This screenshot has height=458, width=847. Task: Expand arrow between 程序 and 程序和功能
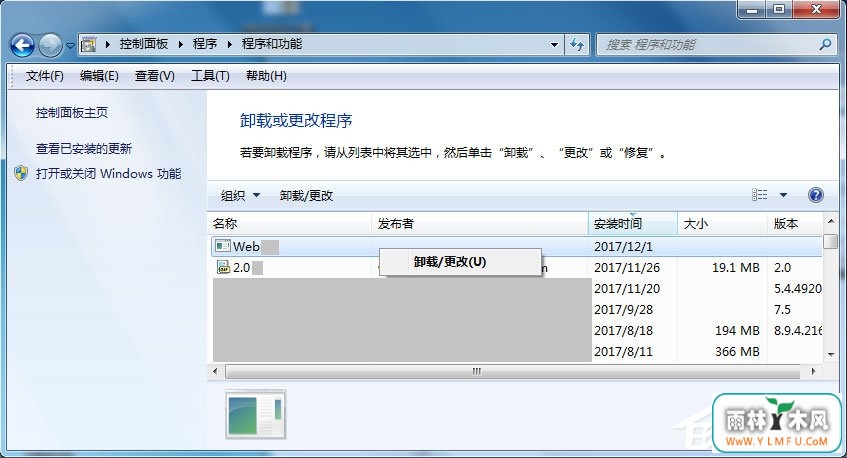(x=230, y=45)
